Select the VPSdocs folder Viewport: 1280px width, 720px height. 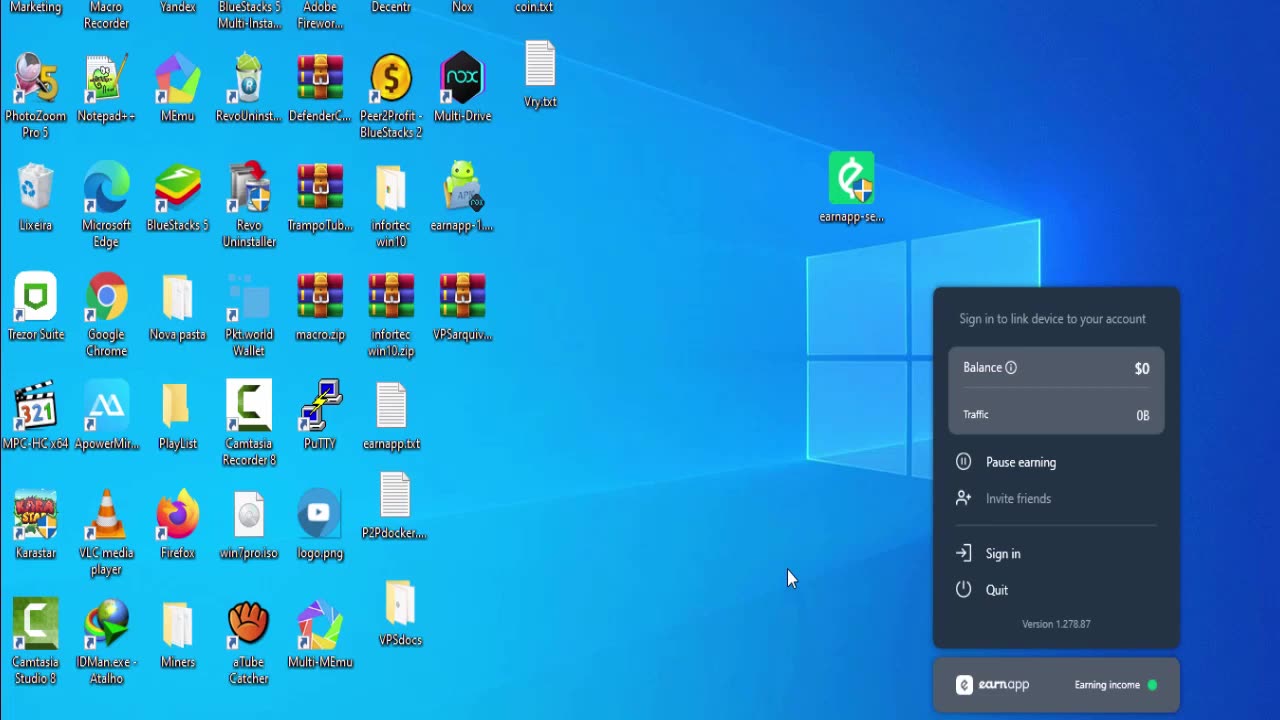point(400,612)
